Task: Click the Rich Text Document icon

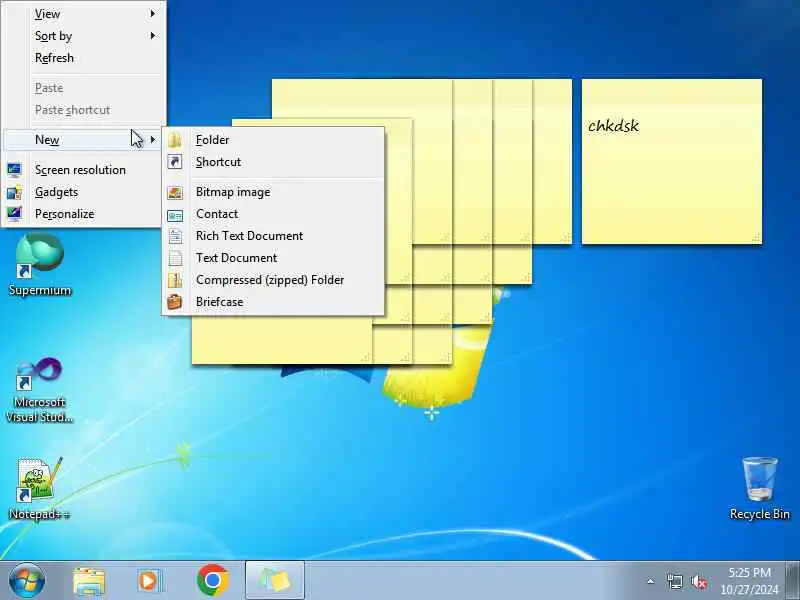Action: tap(175, 236)
